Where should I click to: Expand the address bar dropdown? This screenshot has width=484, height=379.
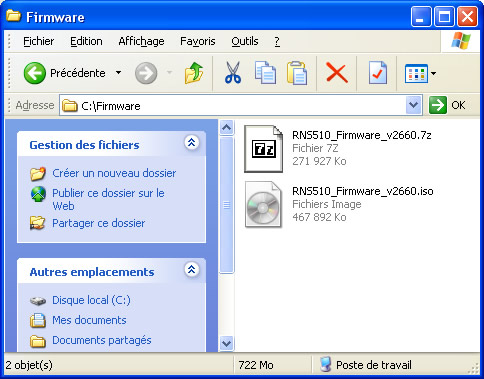tap(413, 105)
